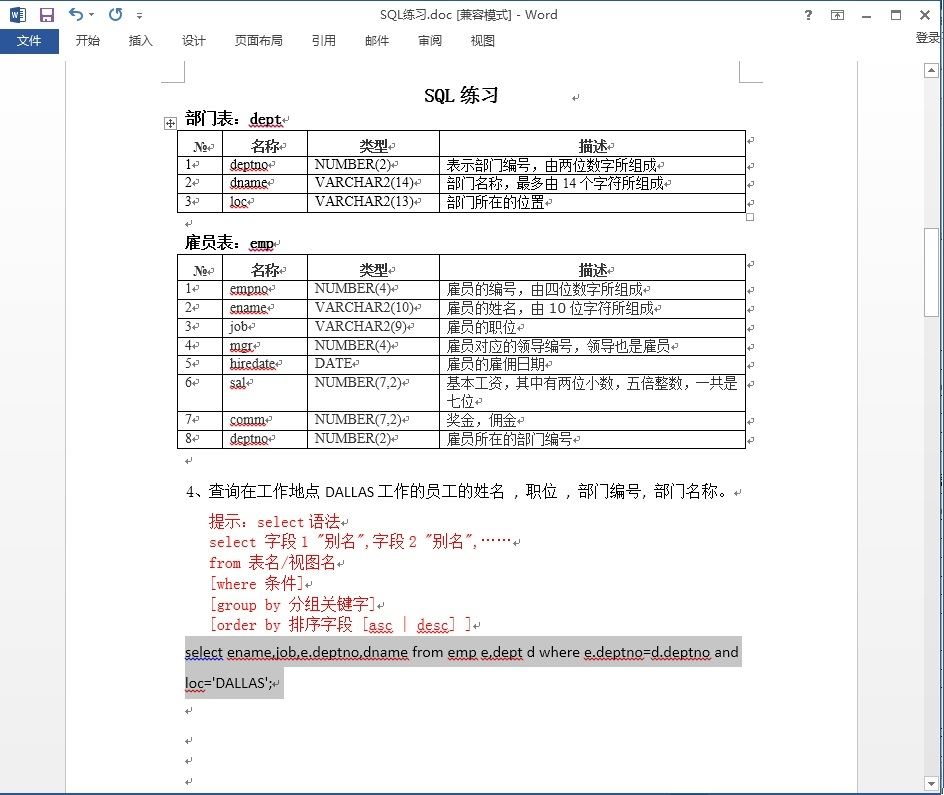The image size is (944, 795).
Task: Click '雇员的雇佣日期' description cell
Action: point(592,365)
